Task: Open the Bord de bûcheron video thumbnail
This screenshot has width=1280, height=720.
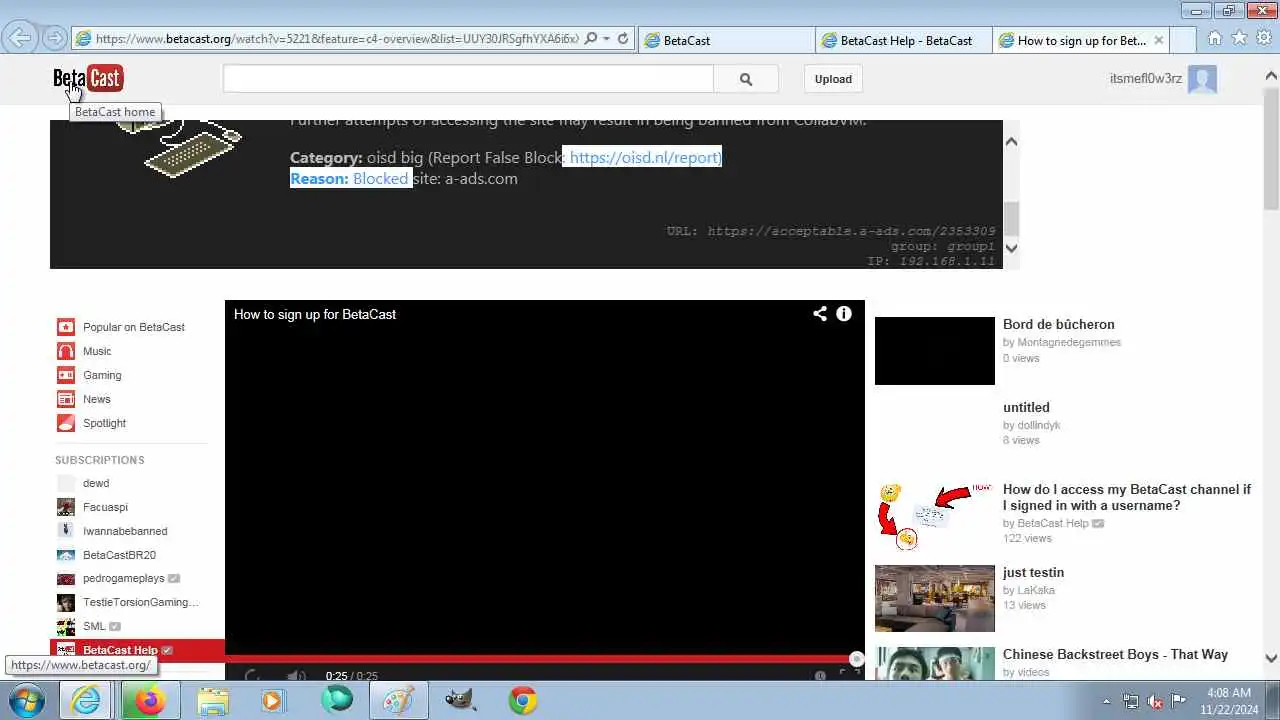Action: click(935, 351)
